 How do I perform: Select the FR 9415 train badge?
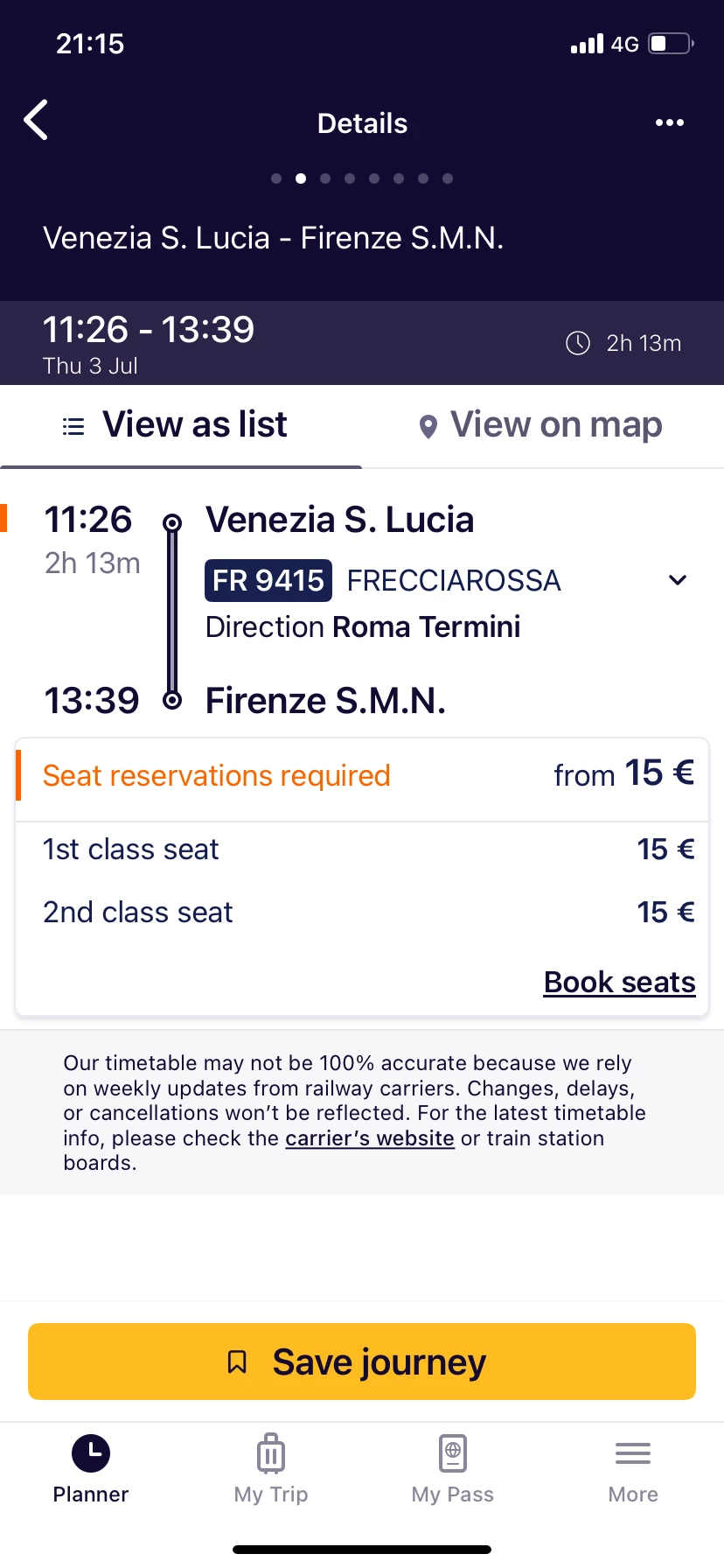click(x=268, y=580)
